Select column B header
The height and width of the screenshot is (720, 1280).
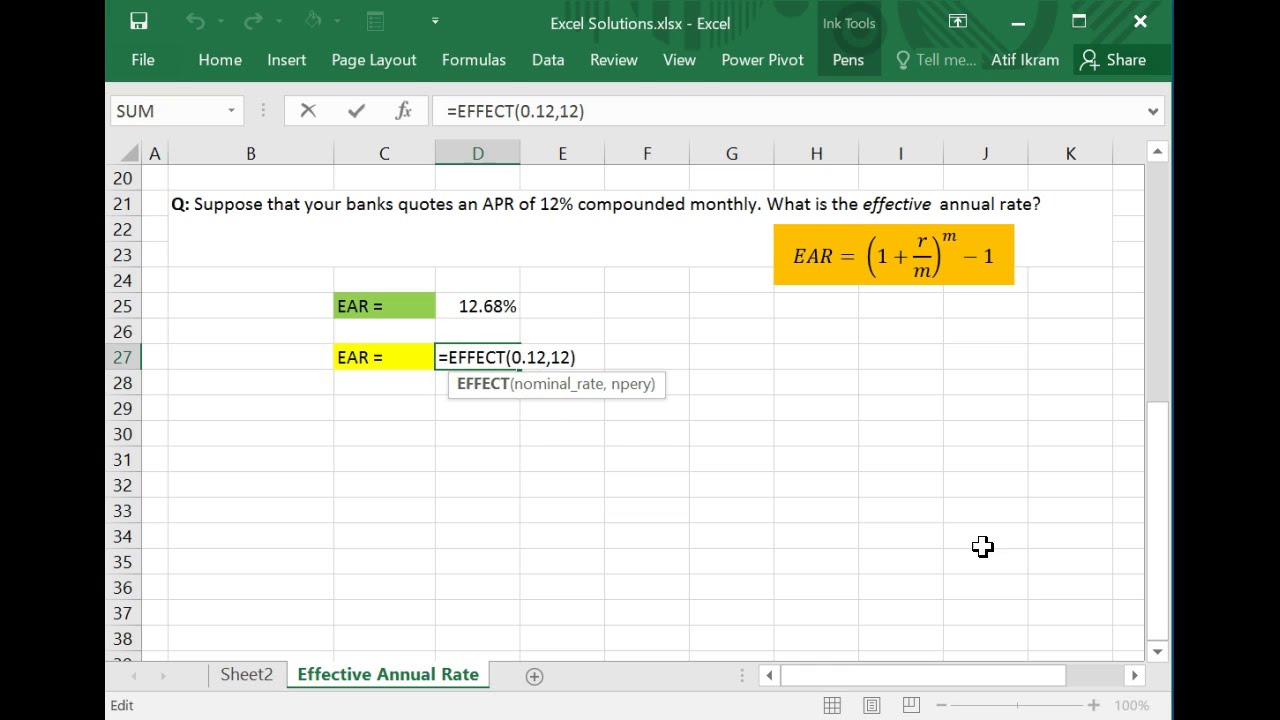[x=251, y=153]
